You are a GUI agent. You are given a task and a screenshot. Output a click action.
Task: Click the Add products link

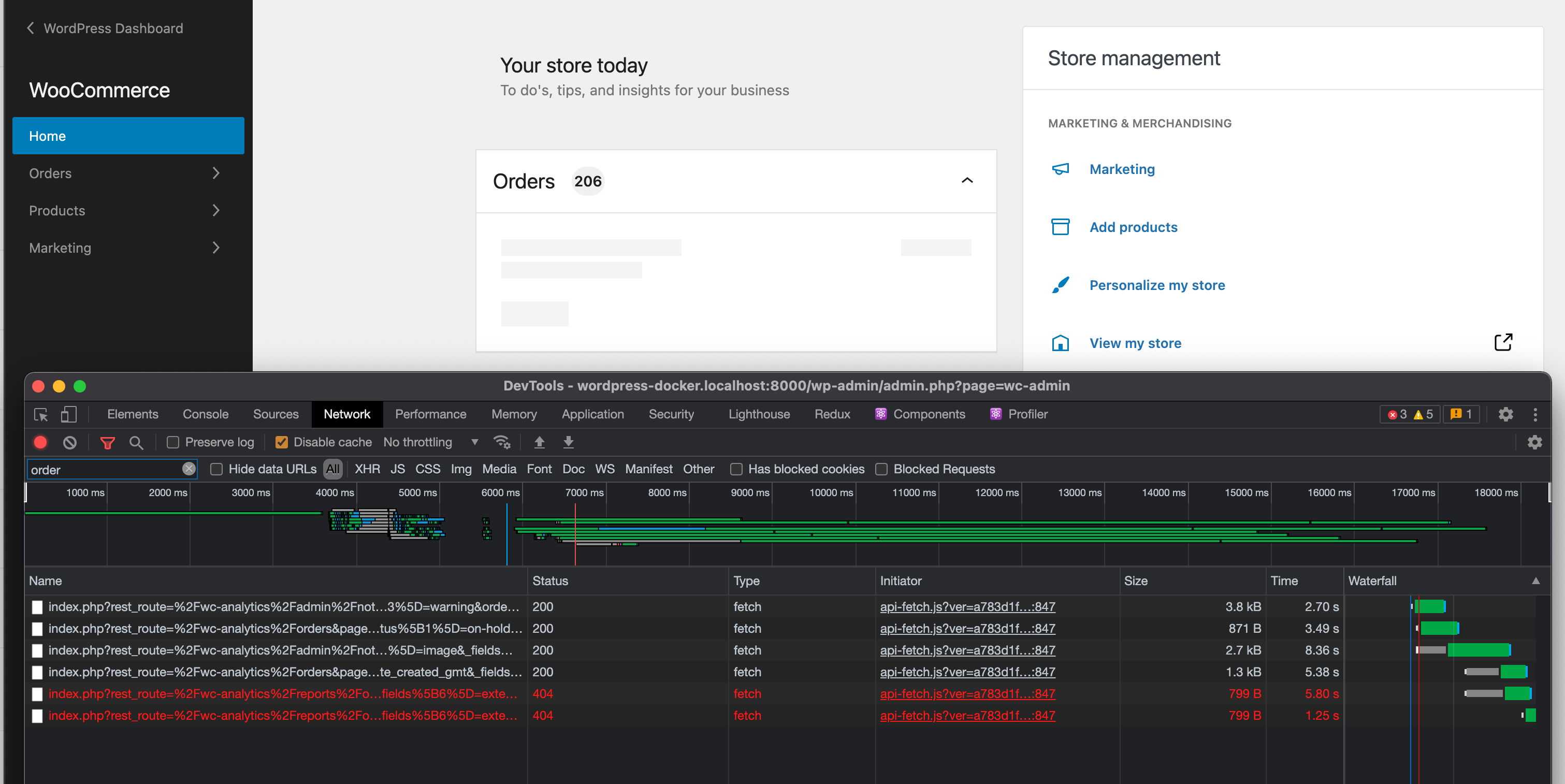click(1133, 226)
